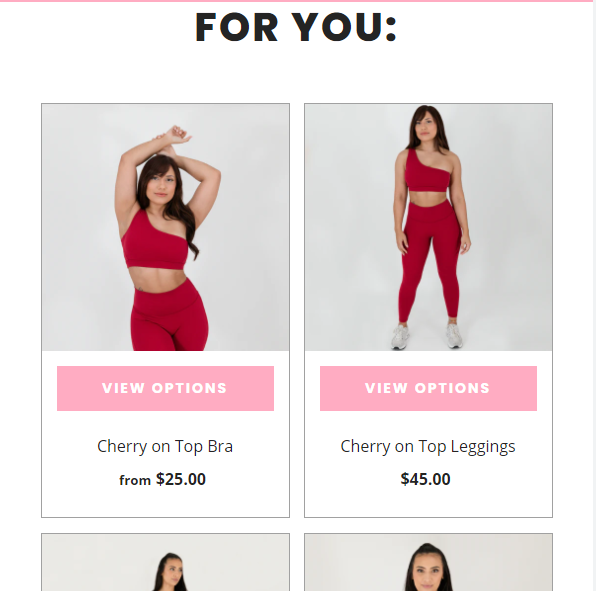Image resolution: width=596 pixels, height=591 pixels.
Task: Open the Cherry on Top Leggings product photo
Action: click(428, 227)
